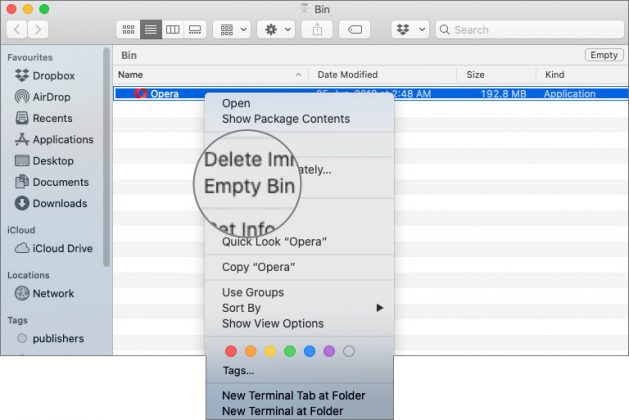Click the Opera file size 192.8 MB

[503, 94]
